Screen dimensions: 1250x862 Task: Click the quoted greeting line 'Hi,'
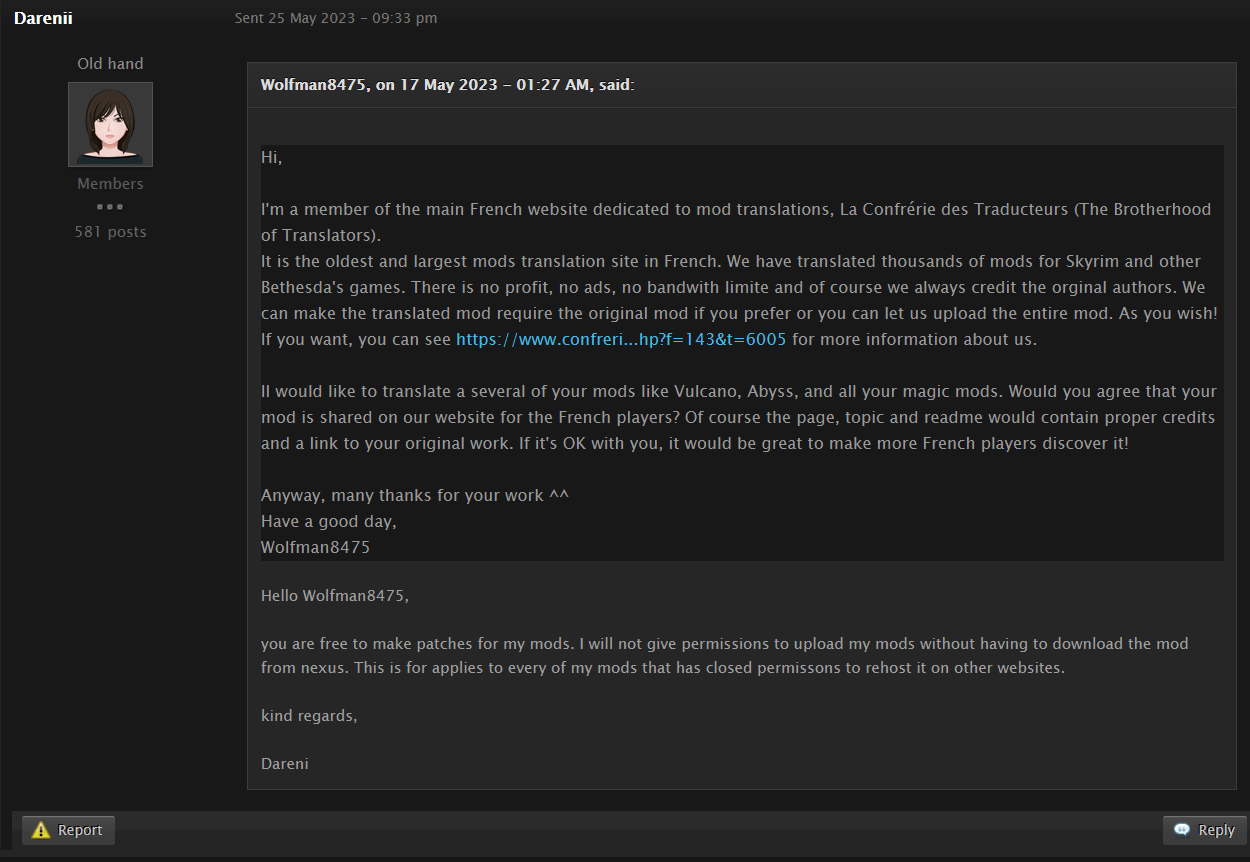pyautogui.click(x=272, y=158)
